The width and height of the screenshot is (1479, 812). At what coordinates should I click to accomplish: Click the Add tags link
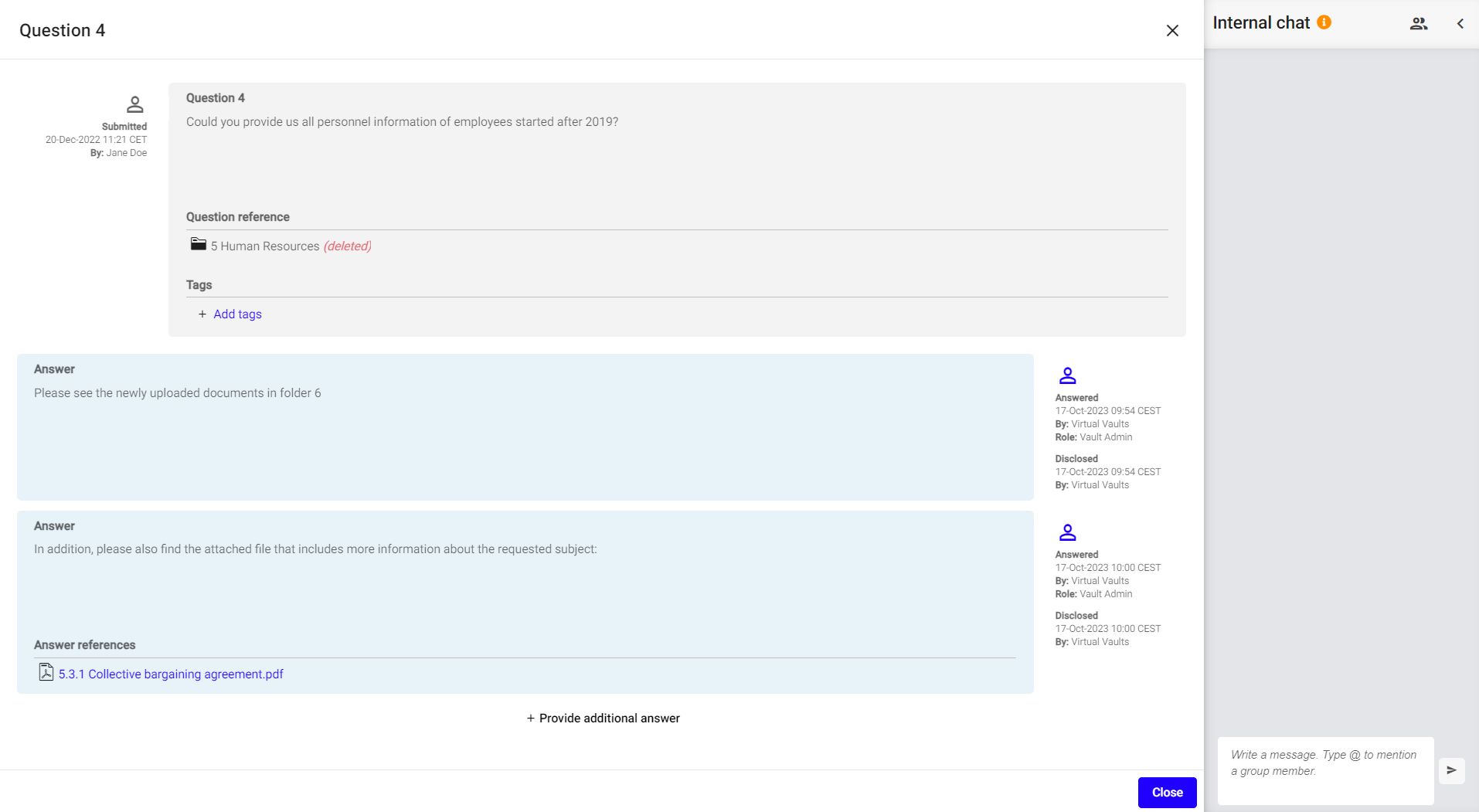pyautogui.click(x=237, y=314)
